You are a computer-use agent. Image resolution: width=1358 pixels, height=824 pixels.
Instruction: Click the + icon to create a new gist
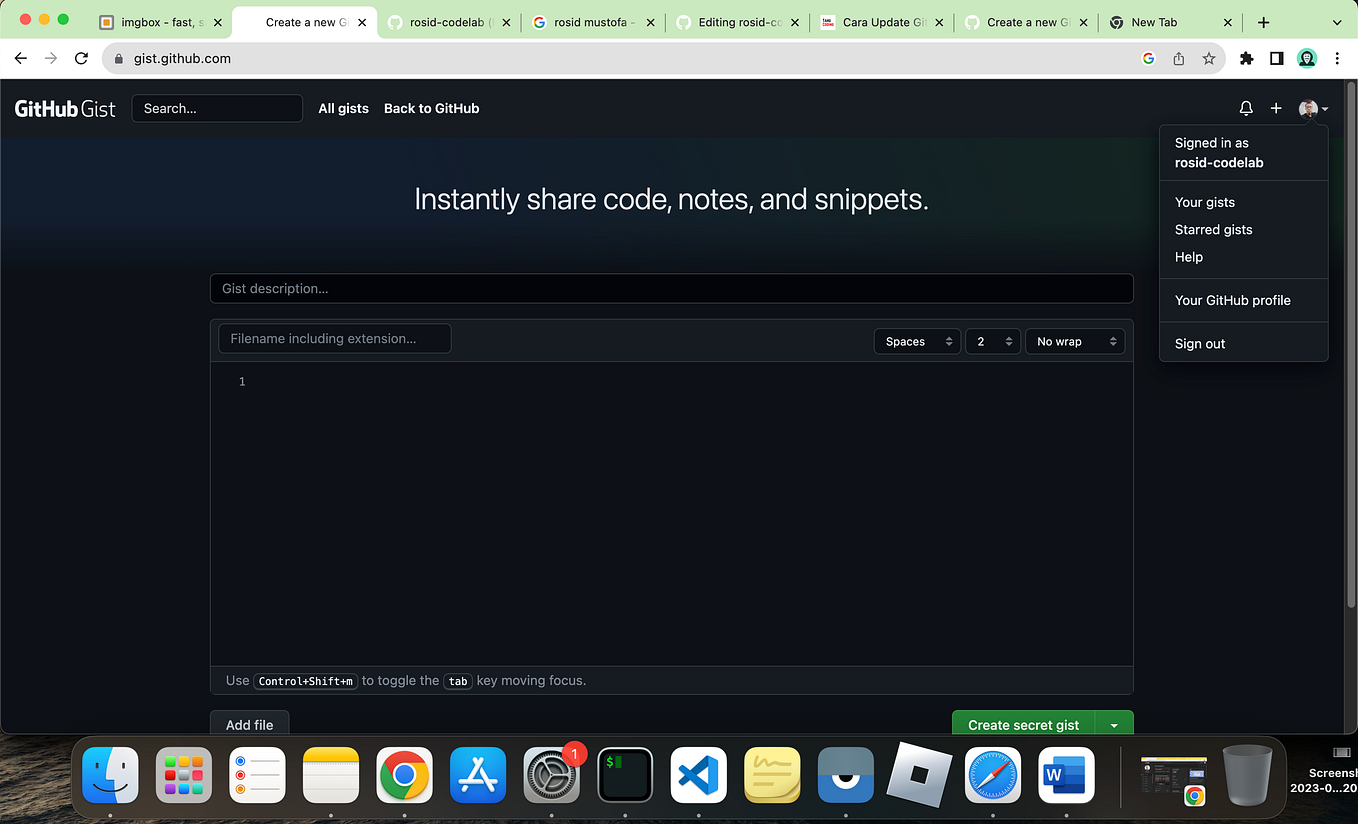1276,108
